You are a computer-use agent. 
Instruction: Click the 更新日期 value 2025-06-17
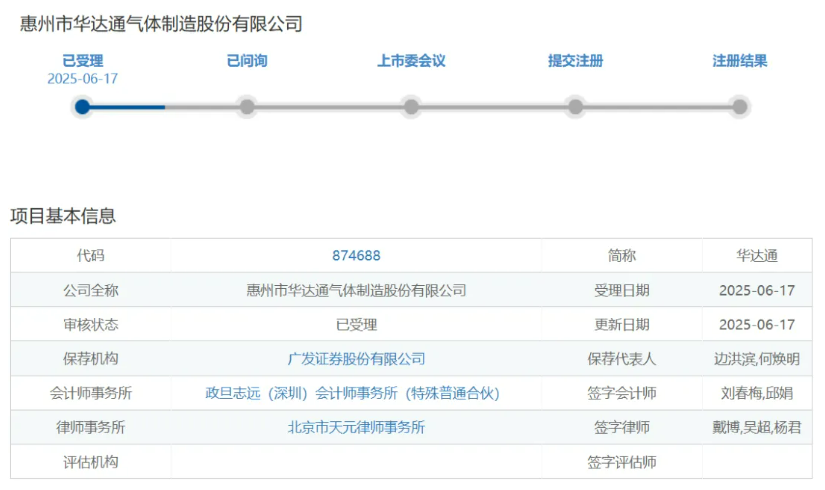click(x=757, y=325)
